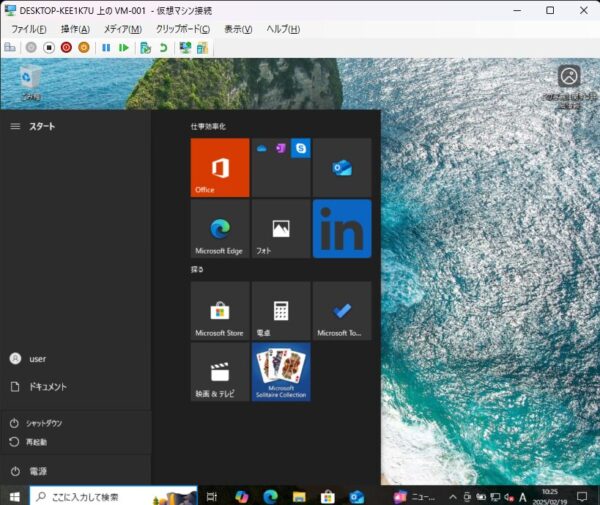Send Ctrl+Alt+Del using the first toolbar icon
The image size is (600, 505).
pyautogui.click(x=10, y=47)
